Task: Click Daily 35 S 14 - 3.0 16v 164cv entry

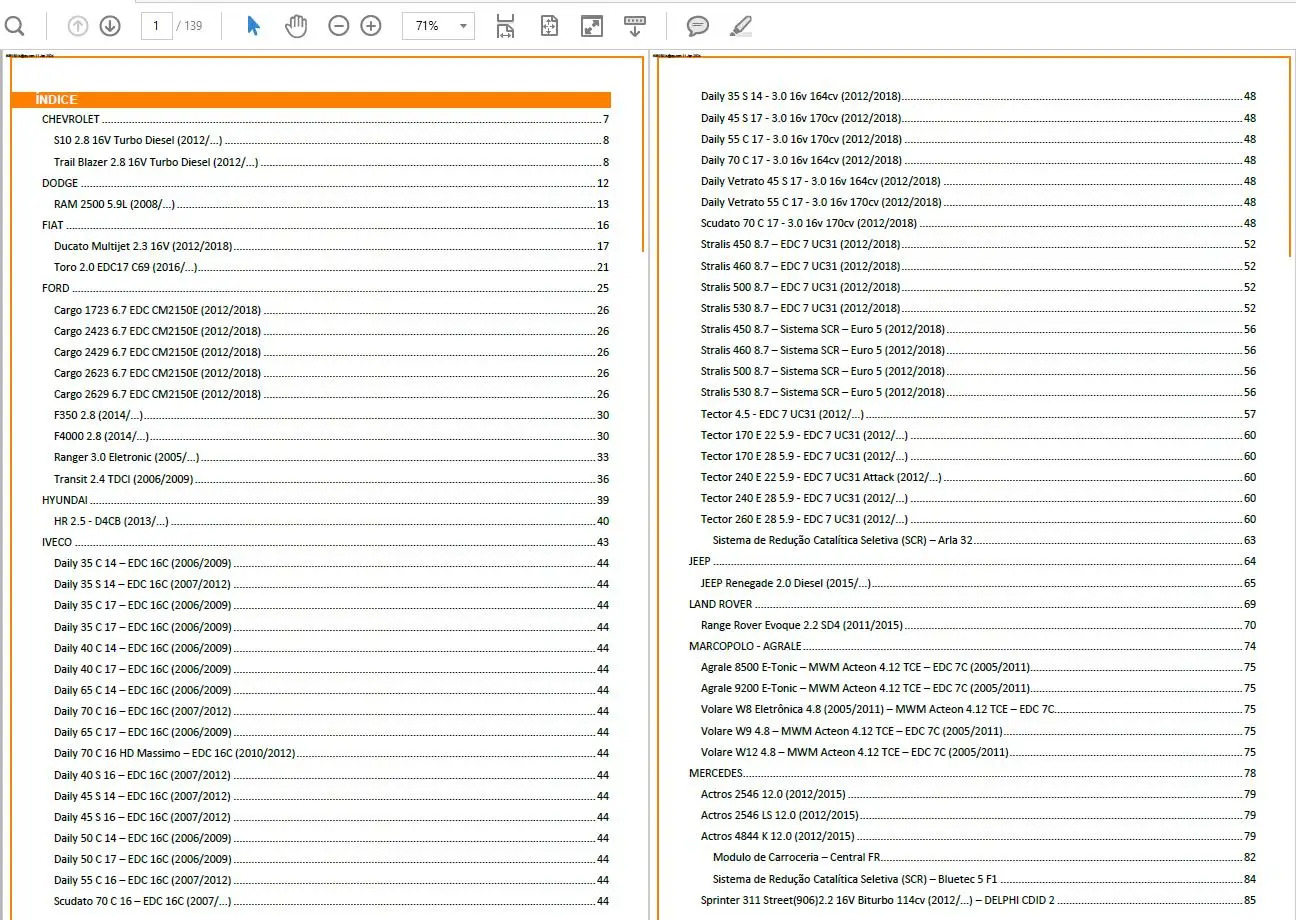Action: click(978, 96)
